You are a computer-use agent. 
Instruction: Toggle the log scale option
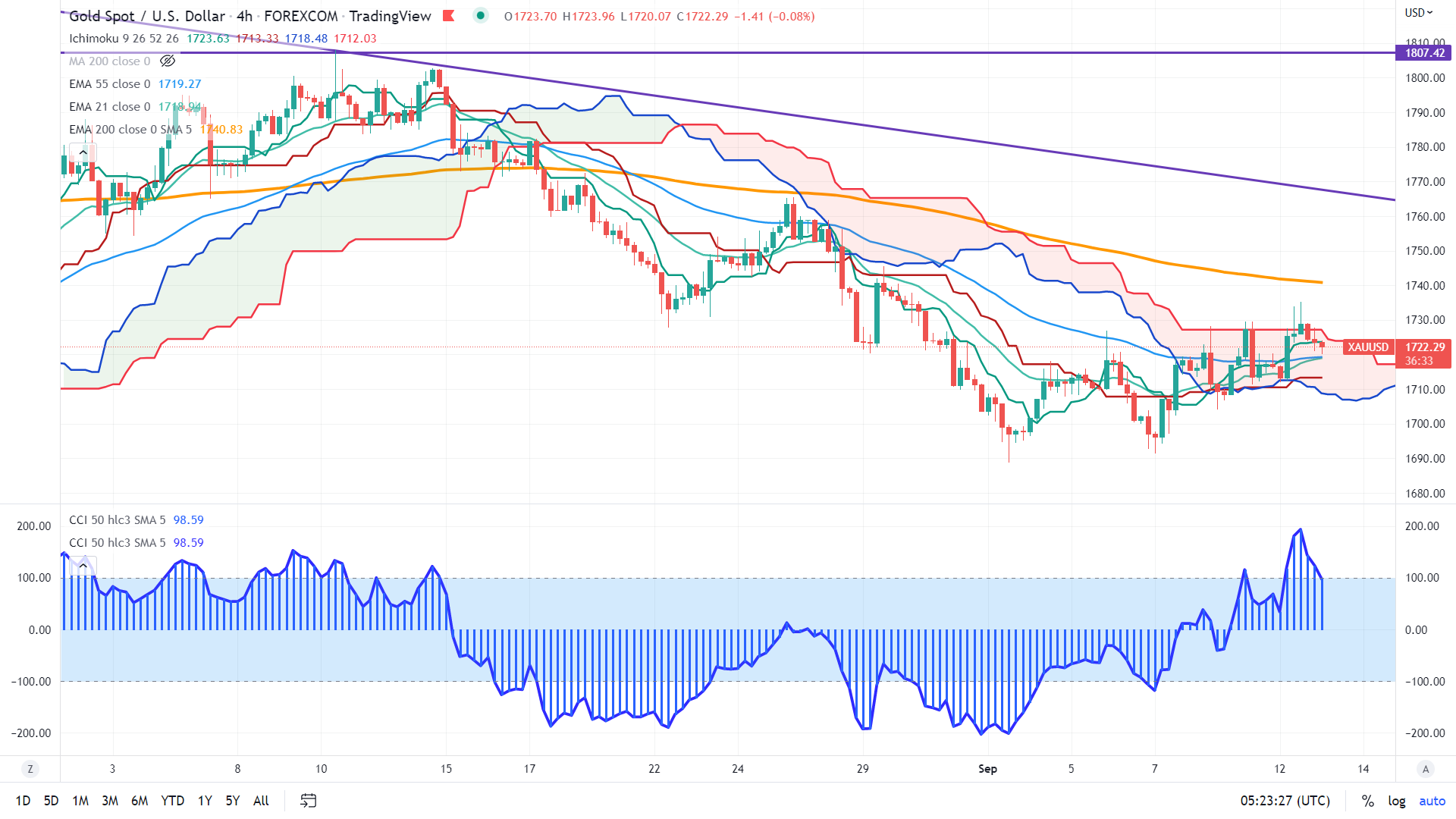click(x=1396, y=801)
